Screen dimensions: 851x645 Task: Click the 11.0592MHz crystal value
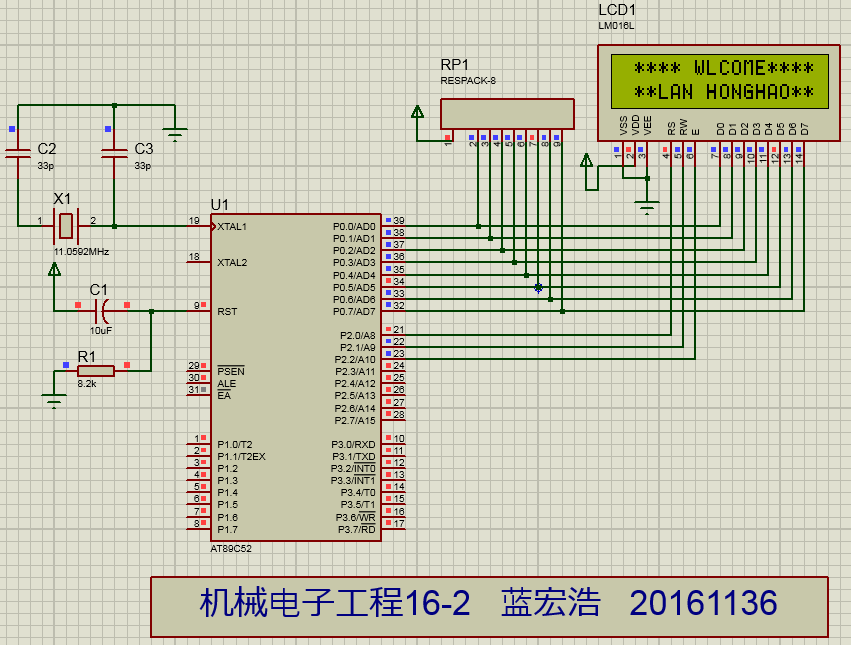pyautogui.click(x=81, y=252)
